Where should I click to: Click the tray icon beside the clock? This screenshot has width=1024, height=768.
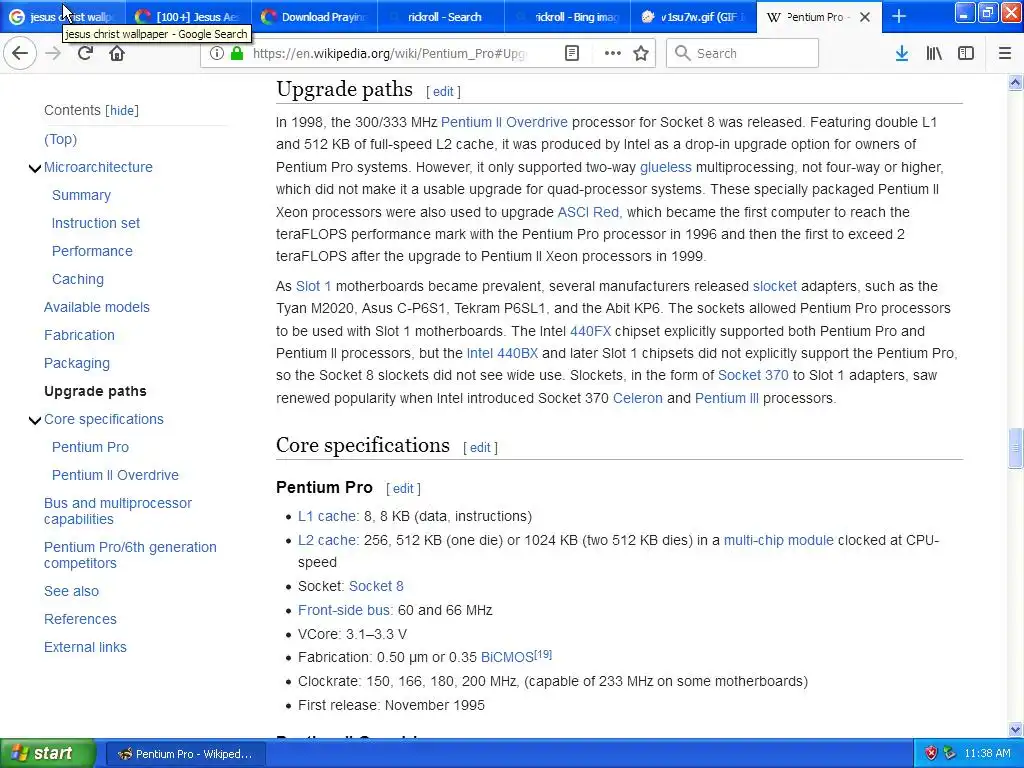coord(950,754)
